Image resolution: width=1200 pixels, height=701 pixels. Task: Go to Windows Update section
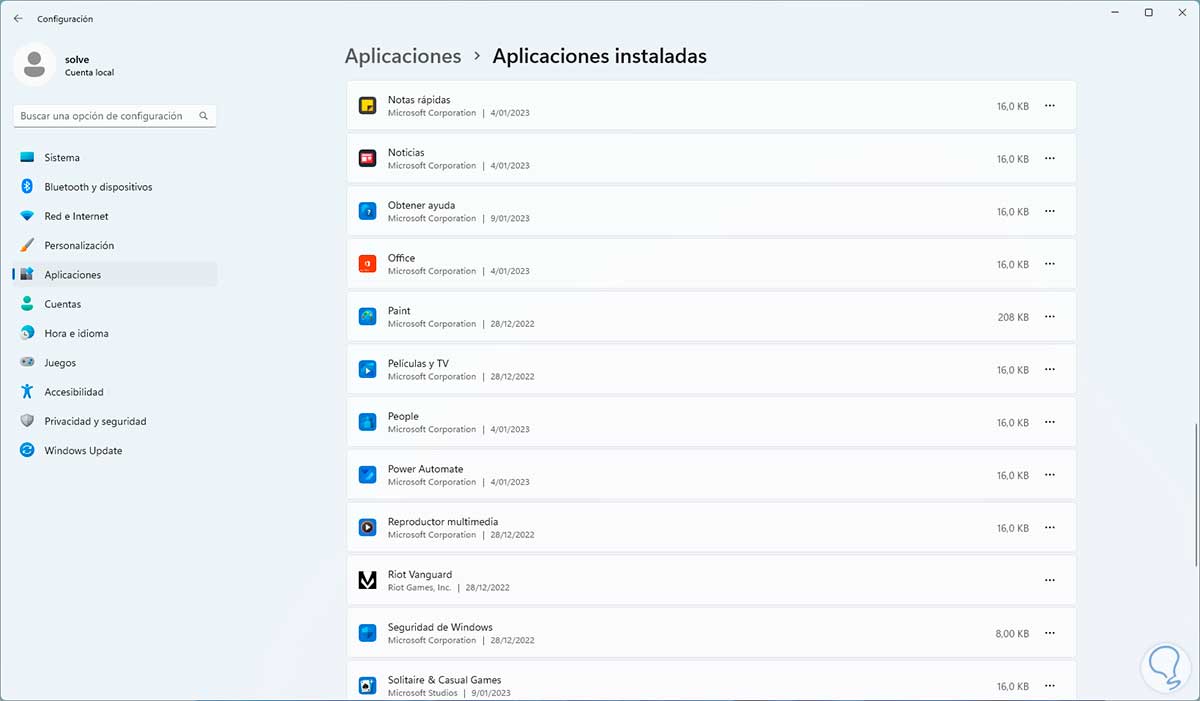[x=83, y=451]
